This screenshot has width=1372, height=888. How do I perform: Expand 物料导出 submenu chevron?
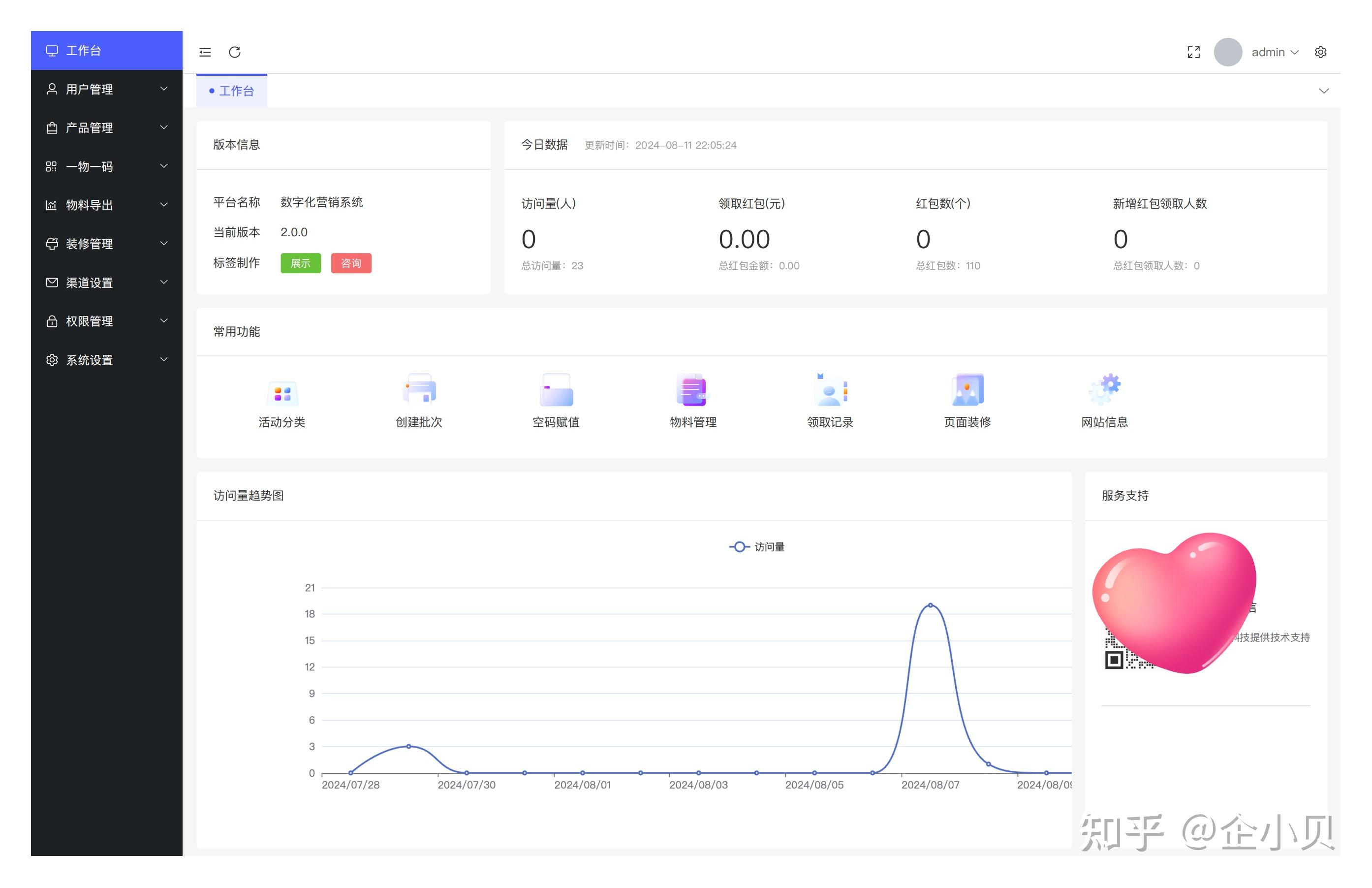point(164,205)
